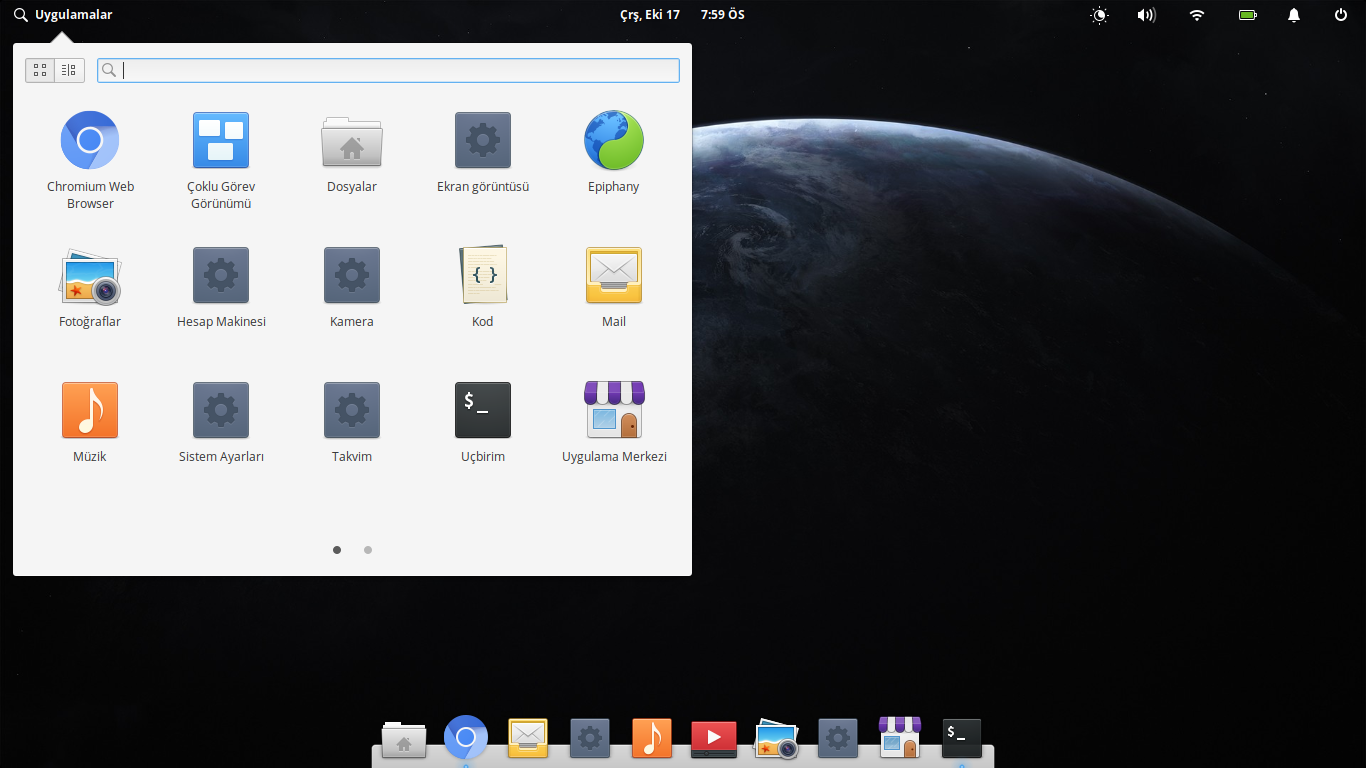Open the home folder icon in the dock
This screenshot has width=1366, height=768.
coord(404,740)
